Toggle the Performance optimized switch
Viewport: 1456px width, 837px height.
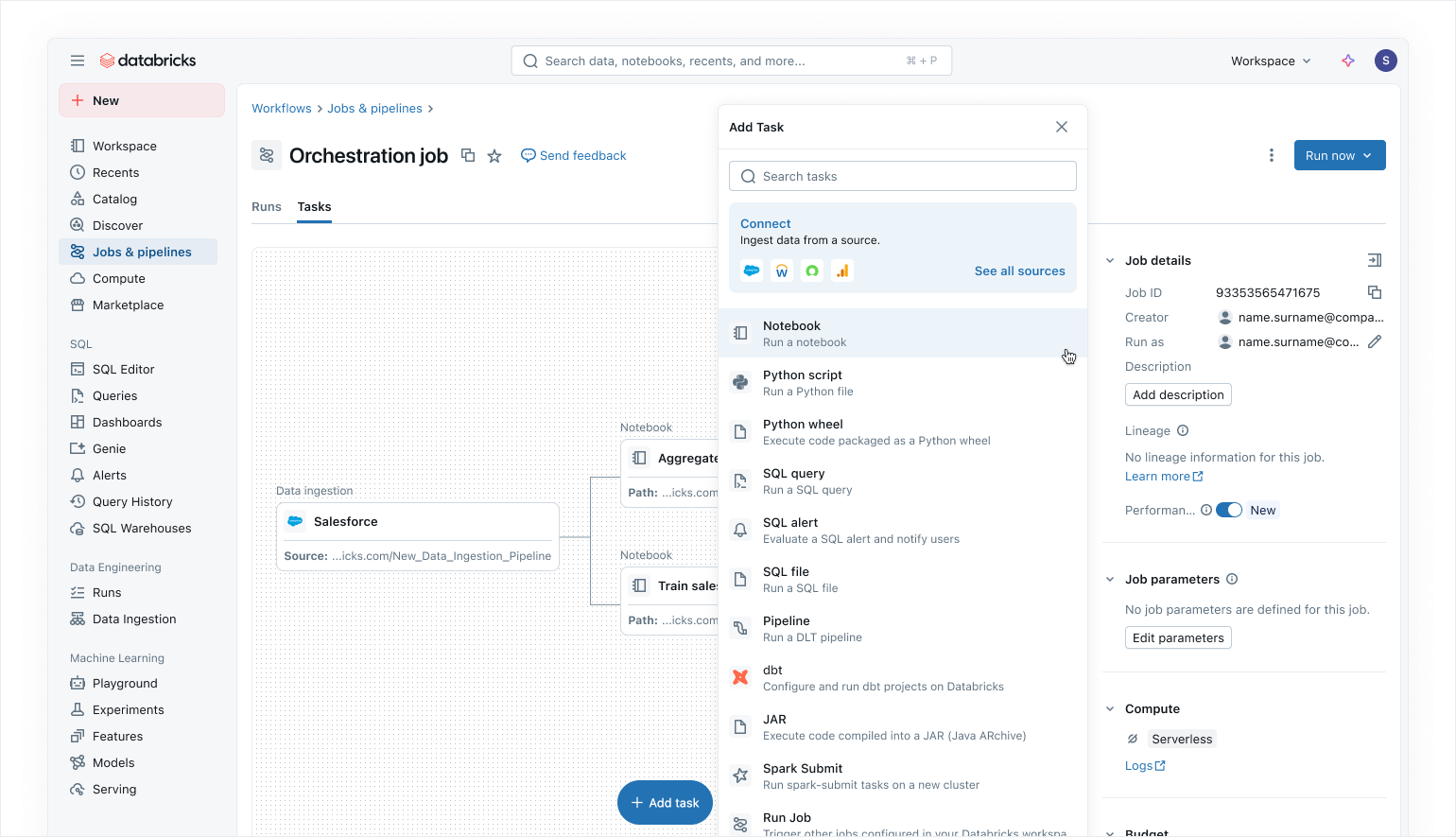pyautogui.click(x=1228, y=510)
